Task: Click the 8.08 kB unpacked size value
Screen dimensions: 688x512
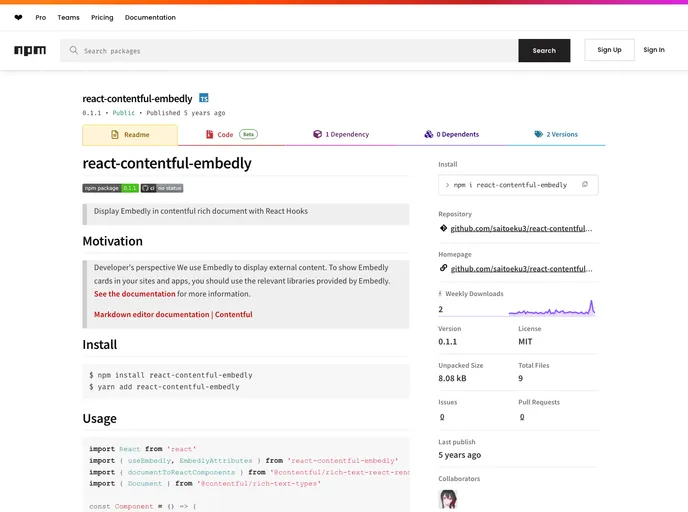Action: (452, 378)
